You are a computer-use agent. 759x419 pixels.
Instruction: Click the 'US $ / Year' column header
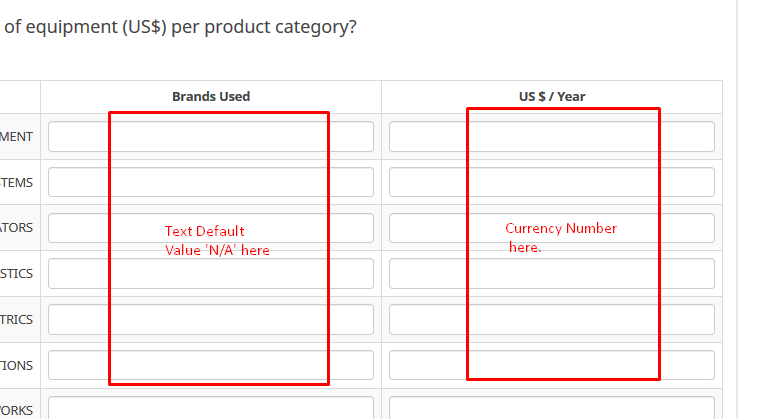(x=551, y=97)
